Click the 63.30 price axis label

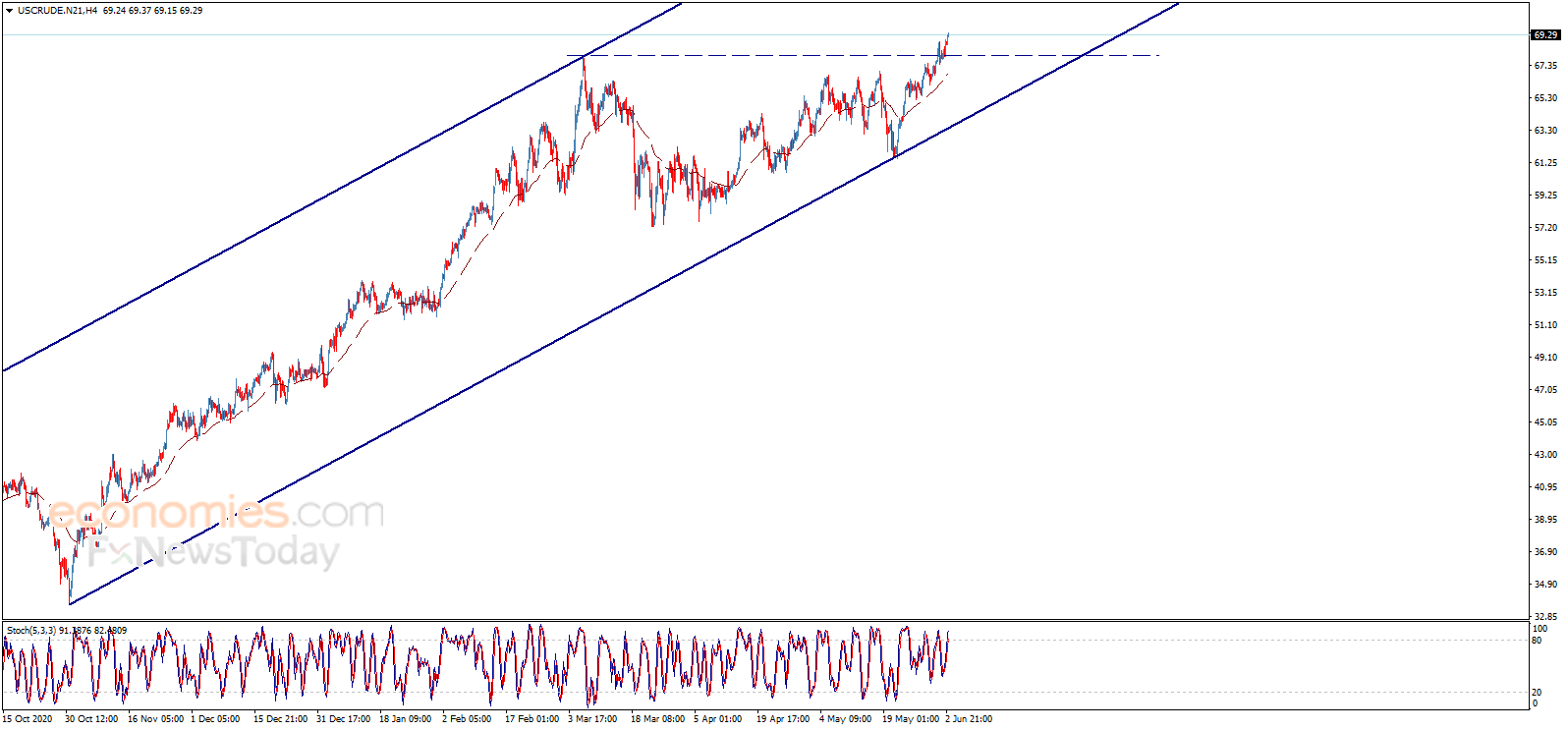tap(1545, 131)
